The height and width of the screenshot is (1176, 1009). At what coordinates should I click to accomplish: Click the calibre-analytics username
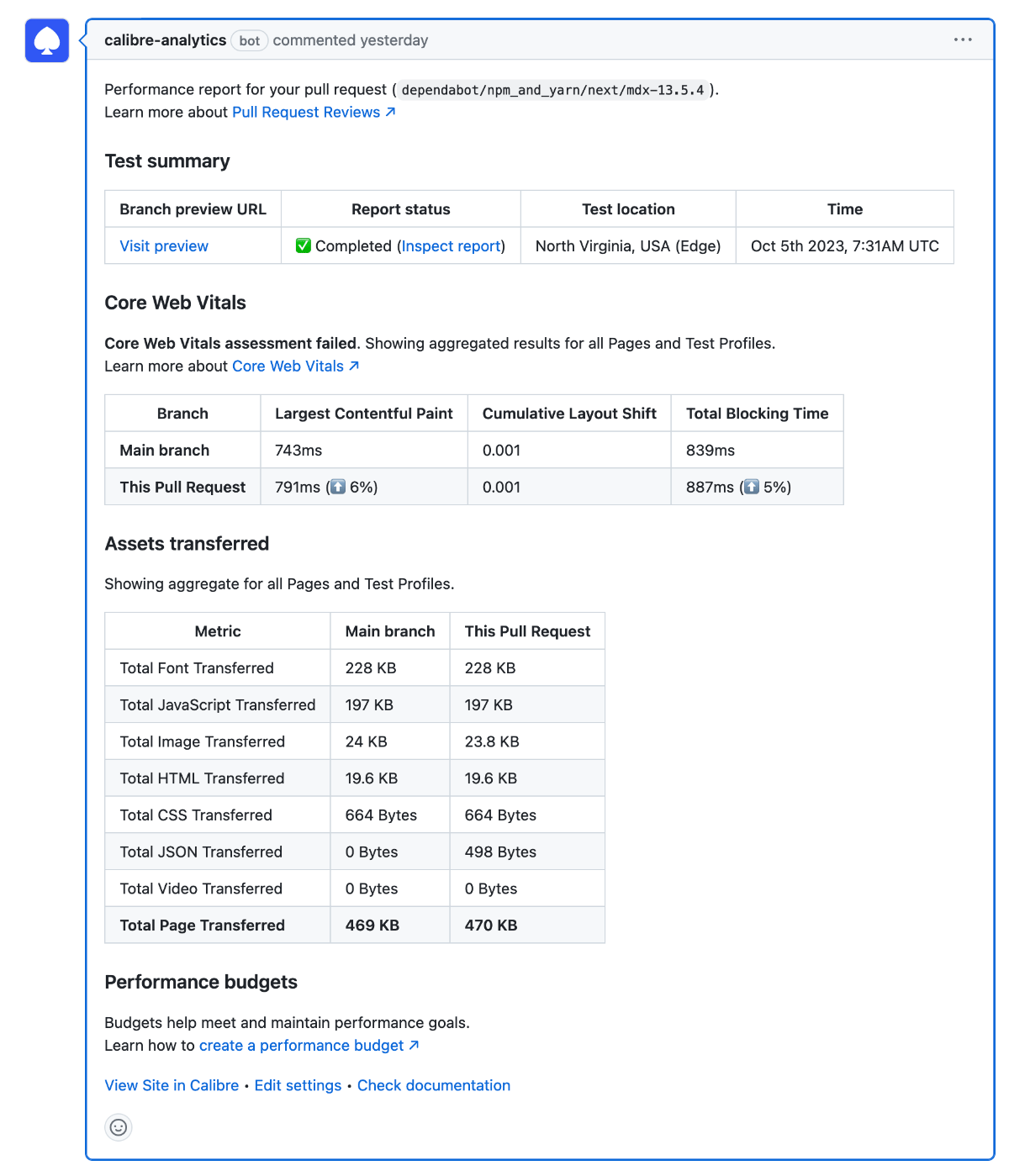pyautogui.click(x=165, y=40)
